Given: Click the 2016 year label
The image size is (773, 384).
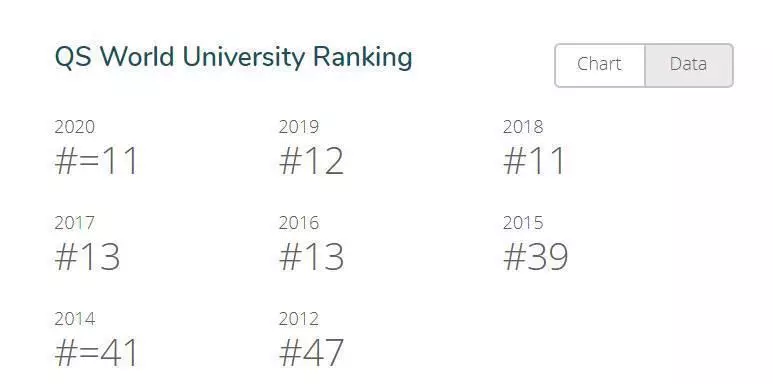Looking at the screenshot, I should pos(299,223).
